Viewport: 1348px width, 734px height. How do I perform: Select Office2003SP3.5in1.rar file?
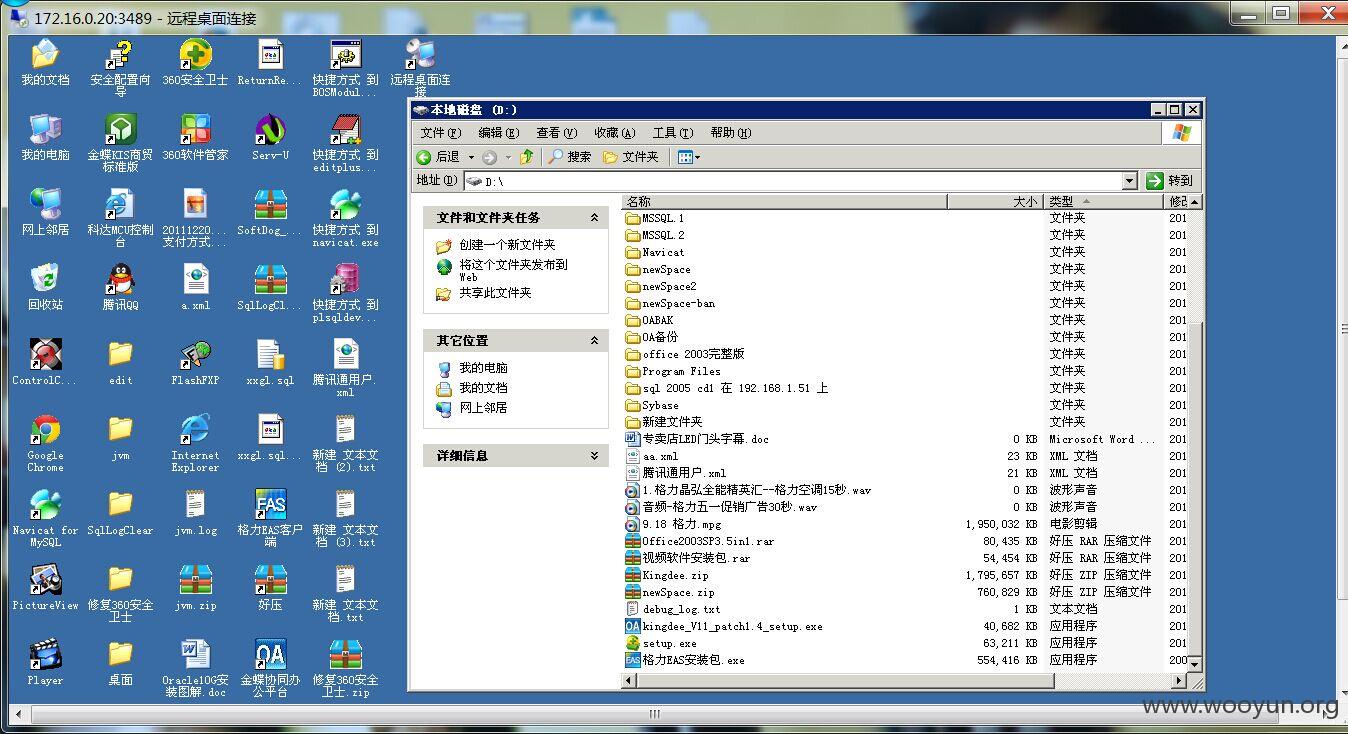(699, 541)
